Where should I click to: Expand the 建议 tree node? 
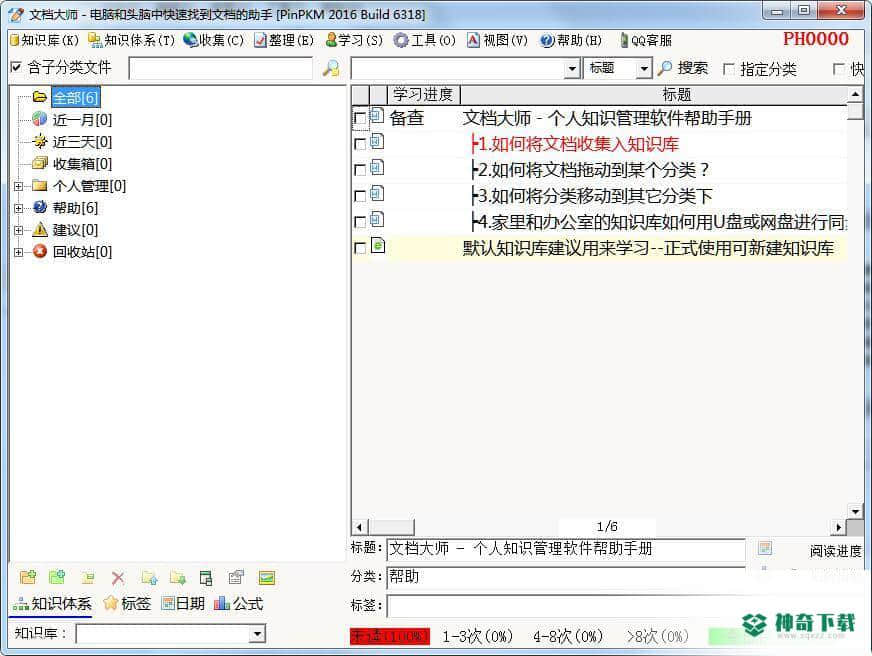(x=18, y=230)
